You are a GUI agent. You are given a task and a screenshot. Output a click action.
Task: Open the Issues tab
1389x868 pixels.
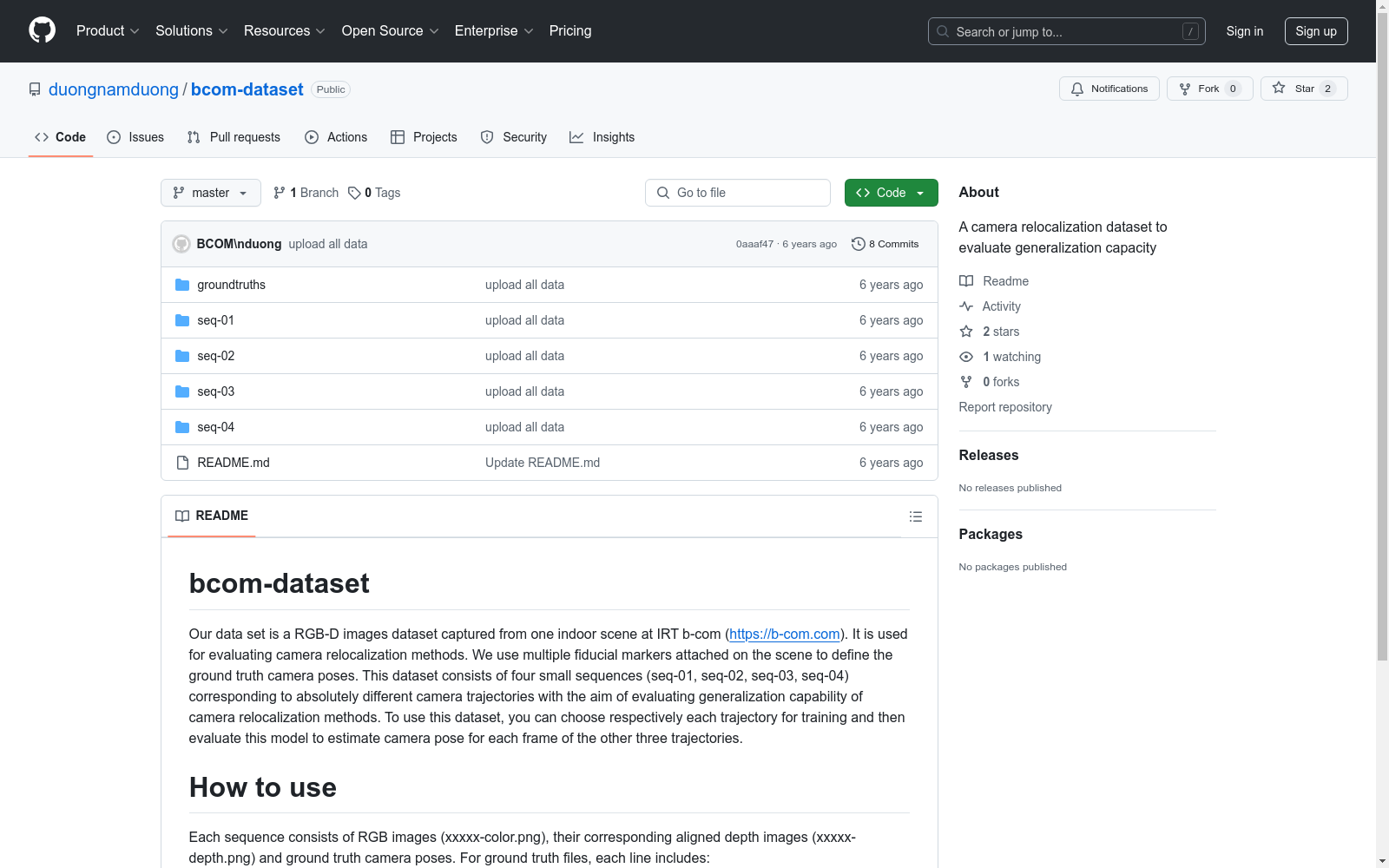pyautogui.click(x=135, y=137)
